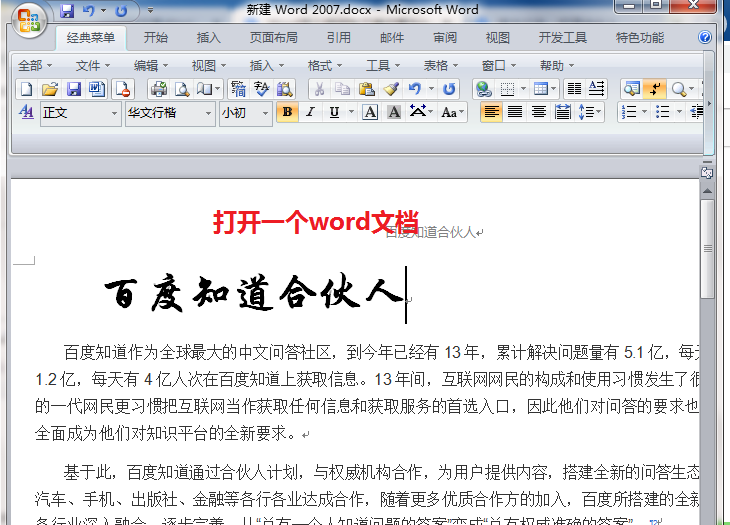This screenshot has width=730, height=525.
Task: Open the 开发工具 ribbon tab
Action: [562, 38]
